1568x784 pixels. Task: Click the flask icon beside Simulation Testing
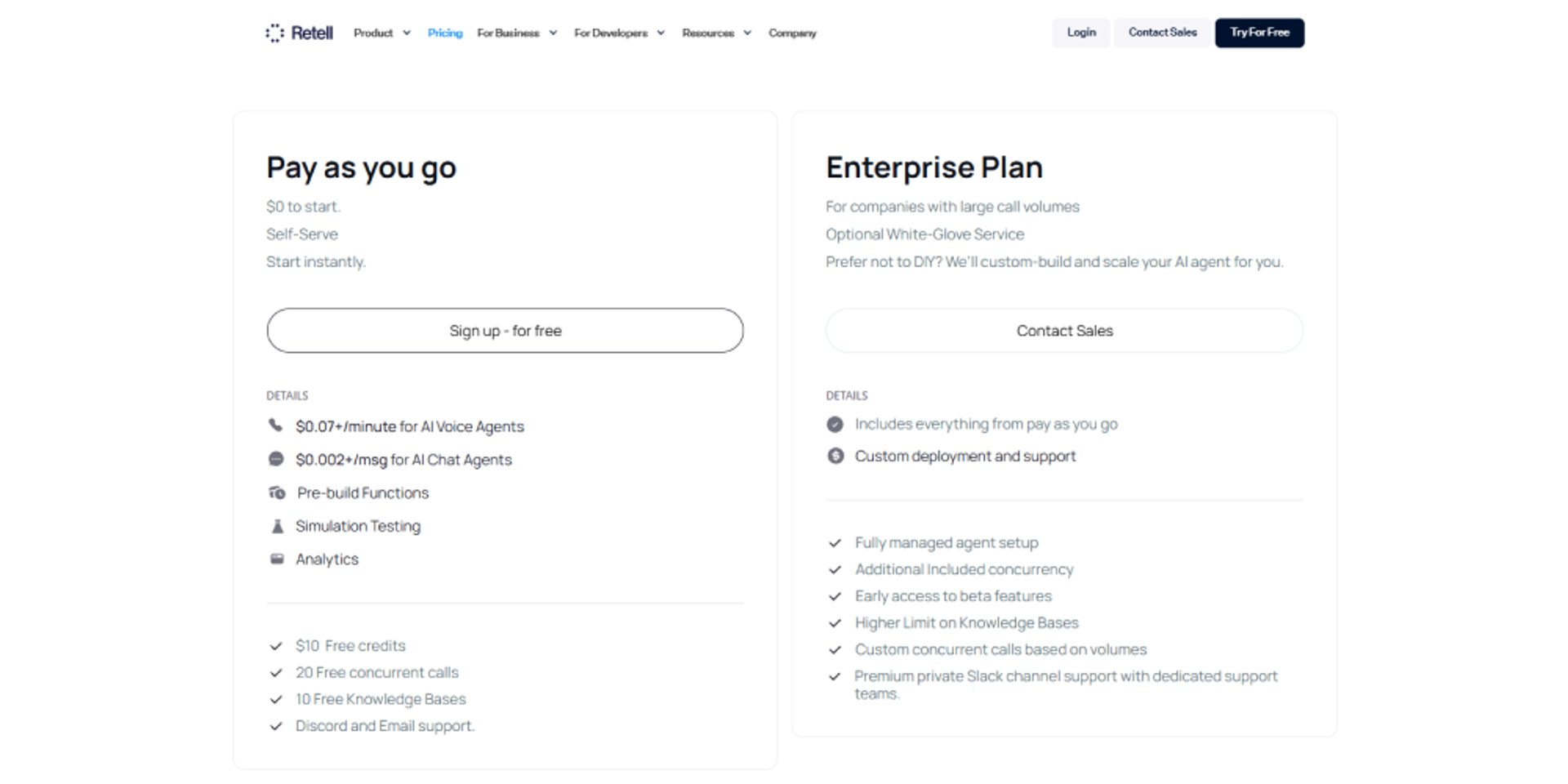(277, 526)
